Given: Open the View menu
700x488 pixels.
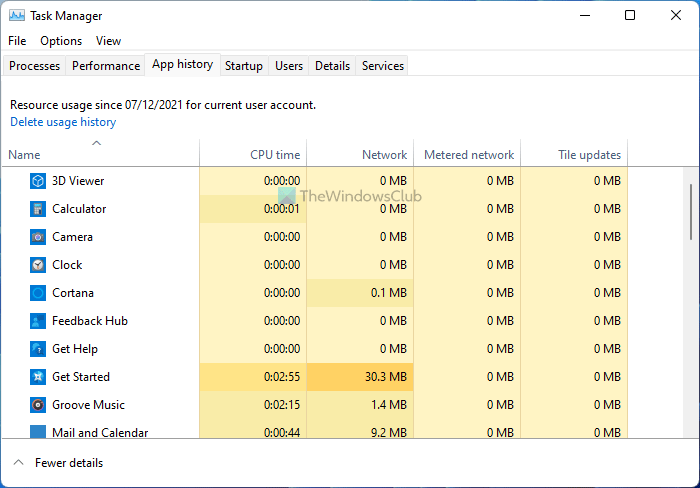Looking at the screenshot, I should 108,41.
